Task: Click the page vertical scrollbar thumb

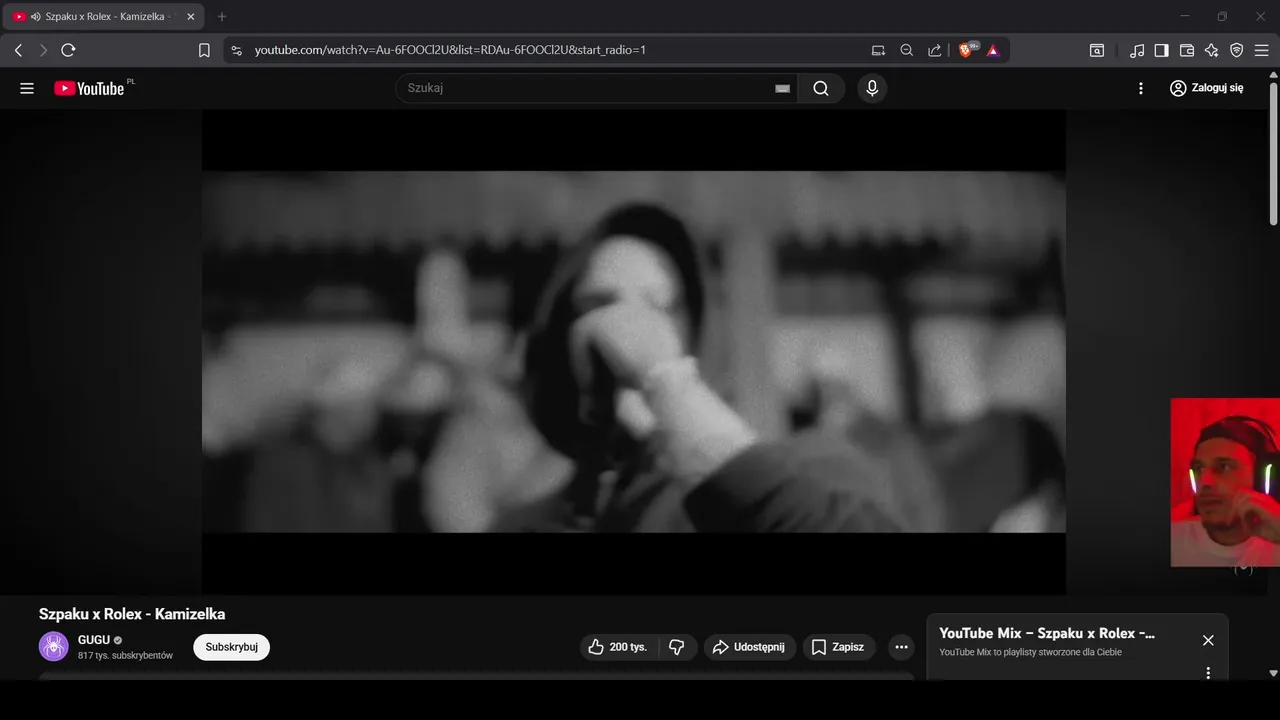Action: point(1273,155)
